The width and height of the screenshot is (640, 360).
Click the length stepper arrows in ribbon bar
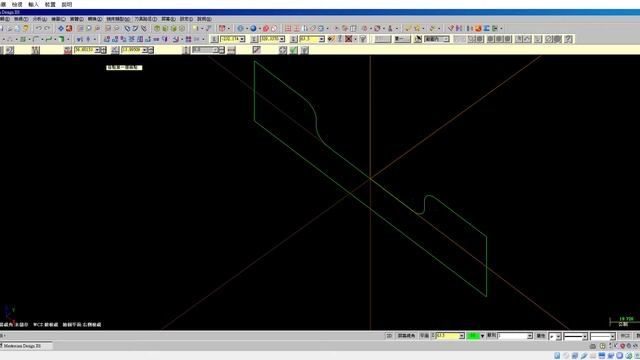(104, 50)
